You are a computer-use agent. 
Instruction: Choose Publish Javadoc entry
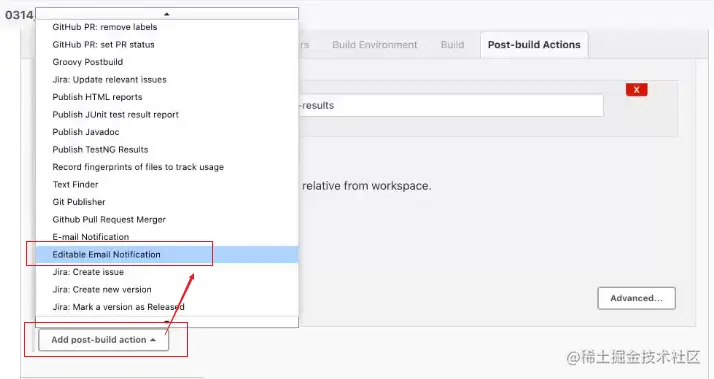(167, 132)
